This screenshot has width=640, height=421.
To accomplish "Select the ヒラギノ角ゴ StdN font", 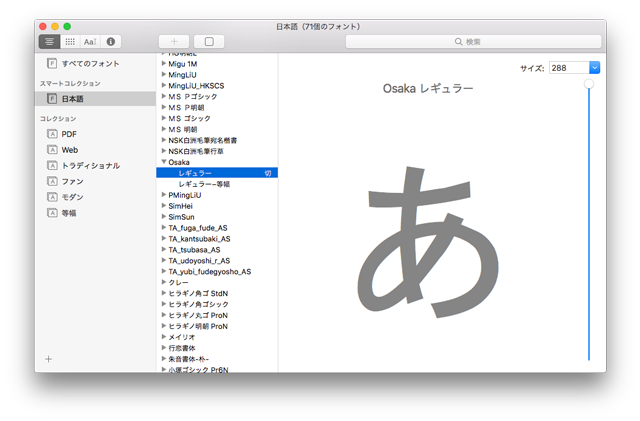I will [198, 294].
